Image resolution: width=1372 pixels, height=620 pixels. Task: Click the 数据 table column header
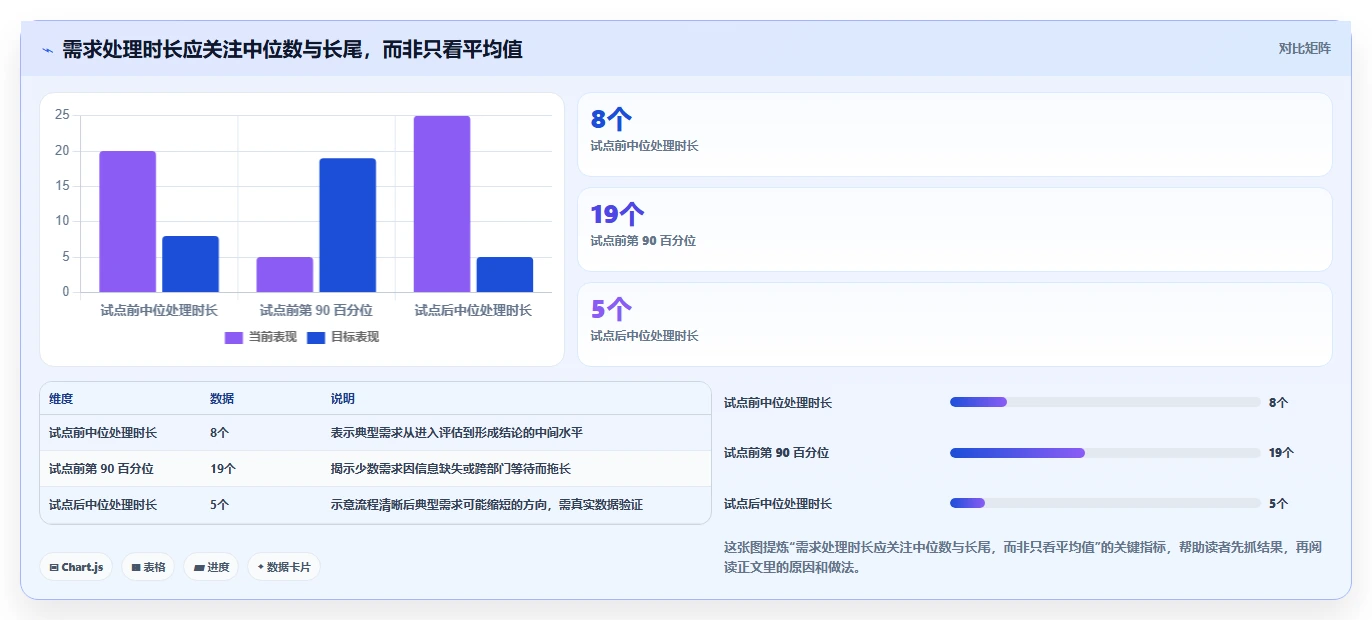click(222, 399)
